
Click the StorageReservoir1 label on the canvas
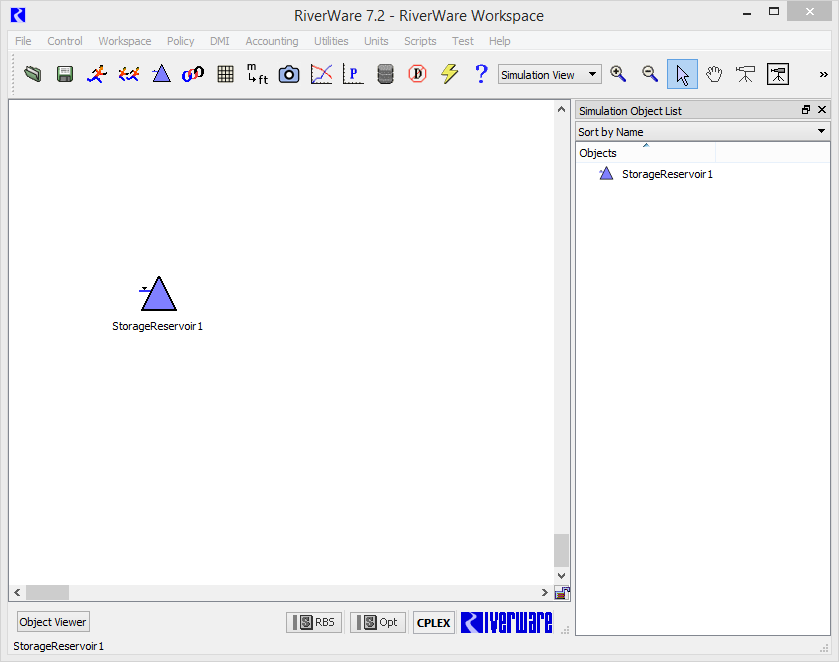157,326
